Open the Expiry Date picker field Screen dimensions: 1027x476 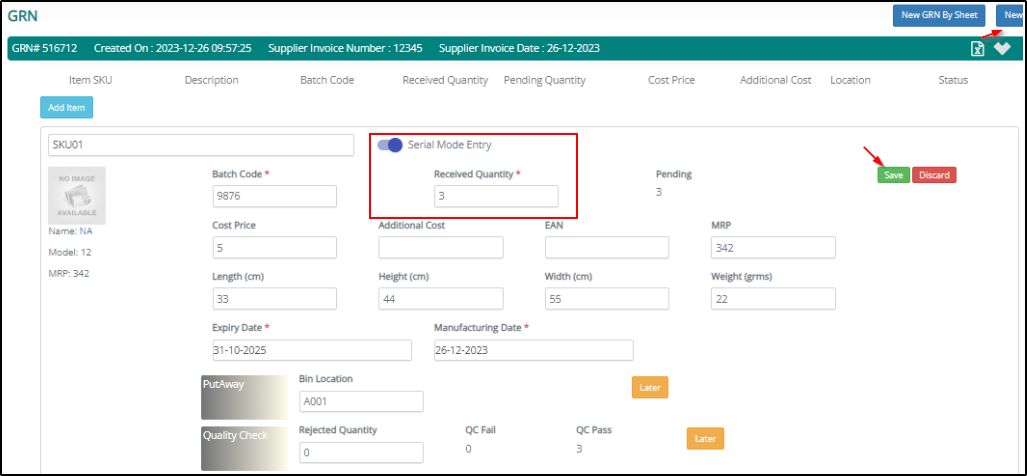pos(311,350)
